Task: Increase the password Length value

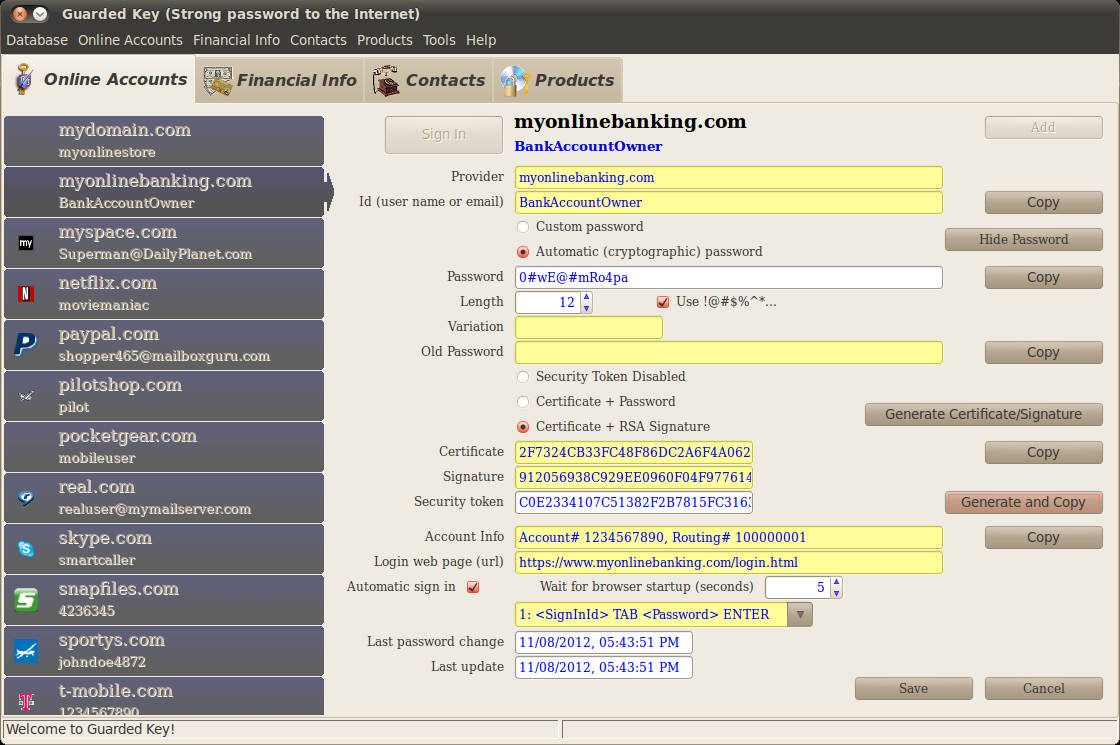Action: click(586, 297)
